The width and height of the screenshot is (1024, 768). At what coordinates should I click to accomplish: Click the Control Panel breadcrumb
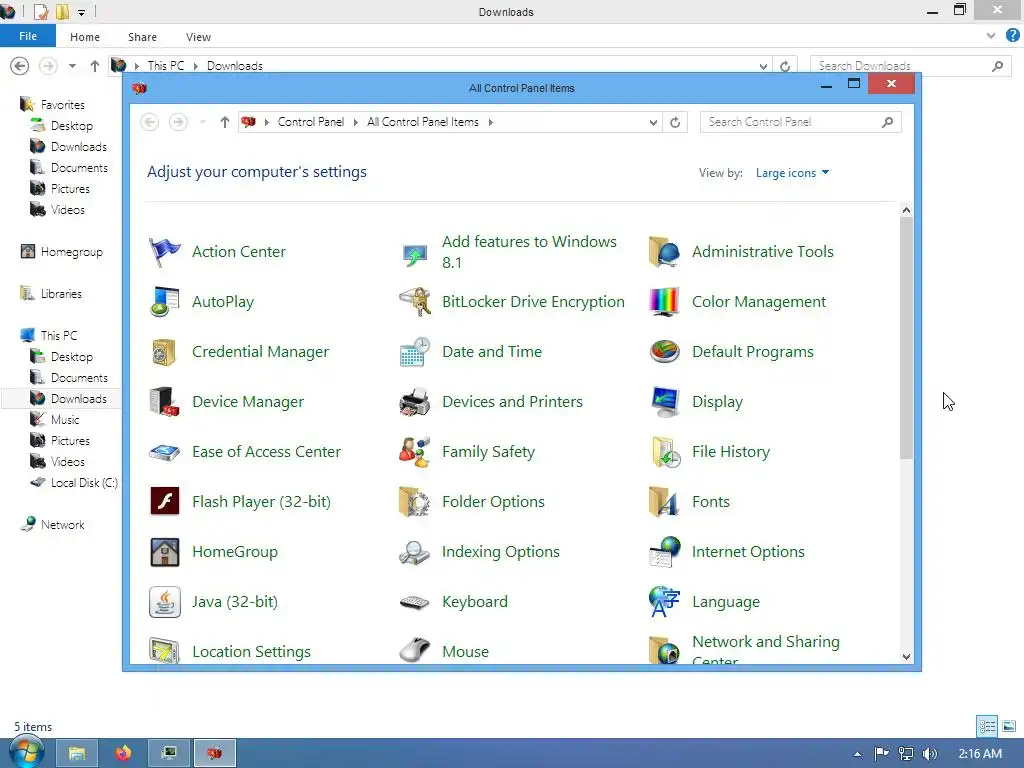311,122
